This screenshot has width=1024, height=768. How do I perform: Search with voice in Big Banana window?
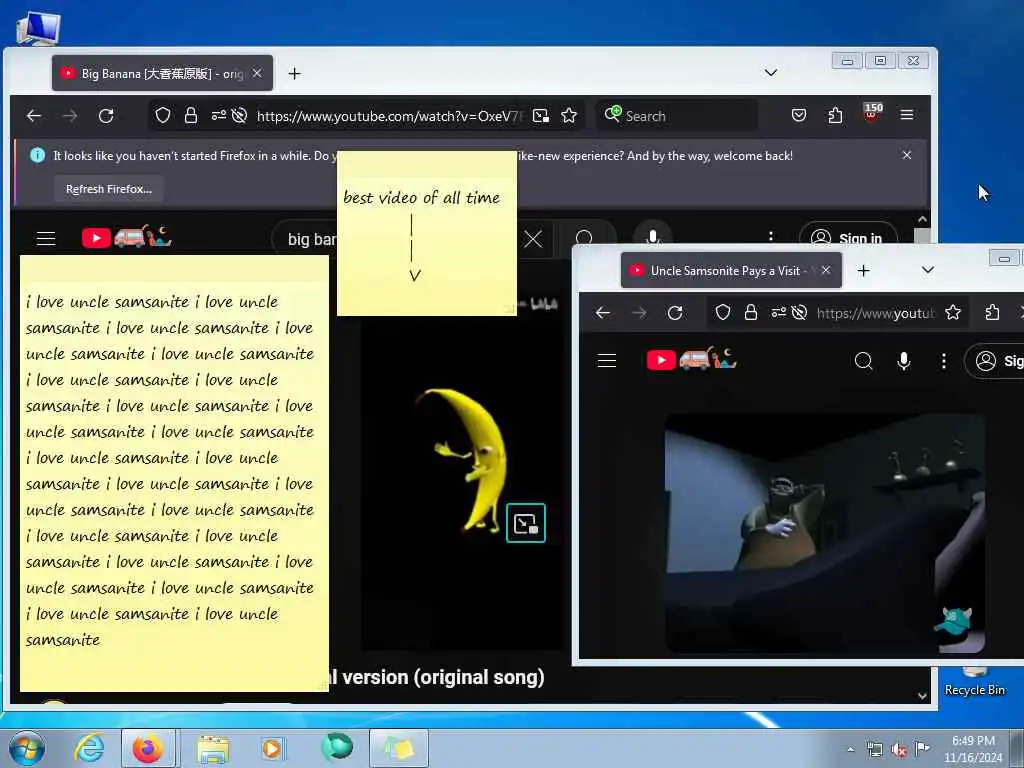tap(652, 236)
